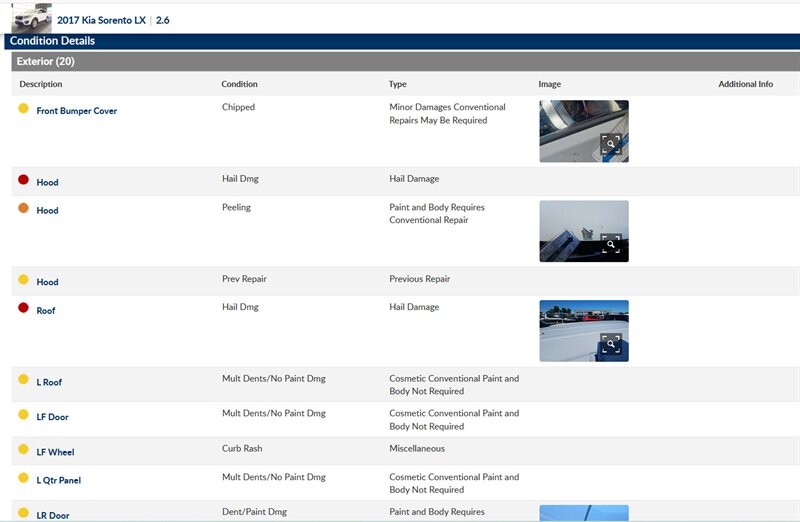Select the L Roof item link
Viewport: 800px width, 522px height.
point(49,383)
